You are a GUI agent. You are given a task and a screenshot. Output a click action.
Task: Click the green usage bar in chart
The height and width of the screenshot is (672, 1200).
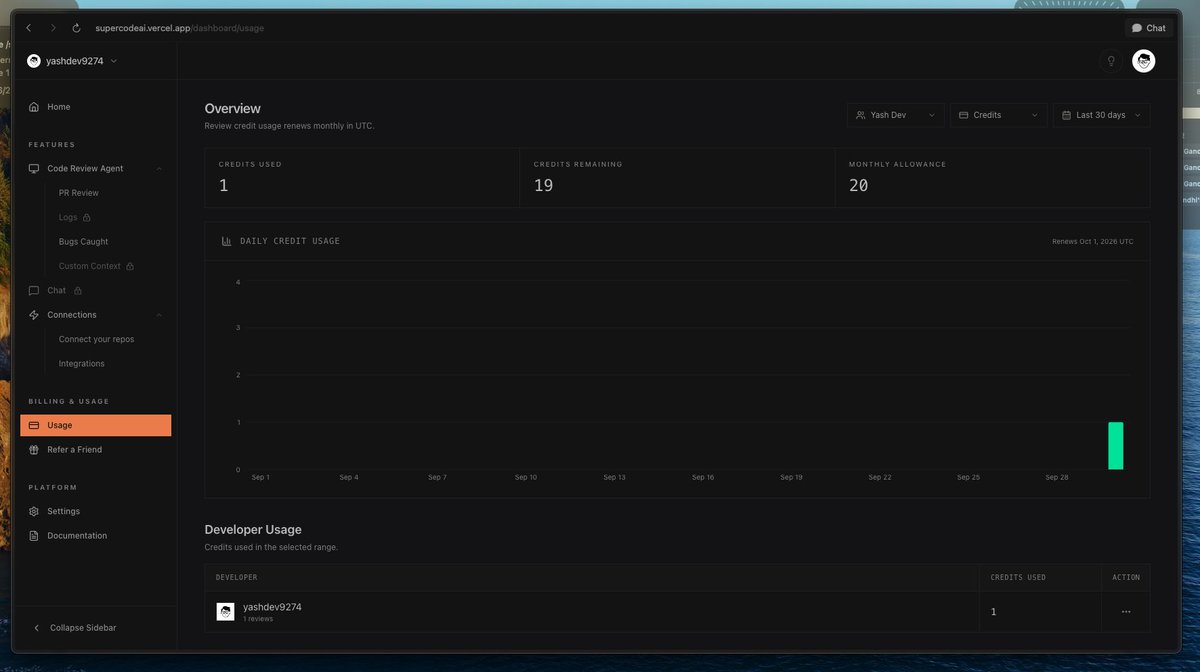coord(1115,446)
